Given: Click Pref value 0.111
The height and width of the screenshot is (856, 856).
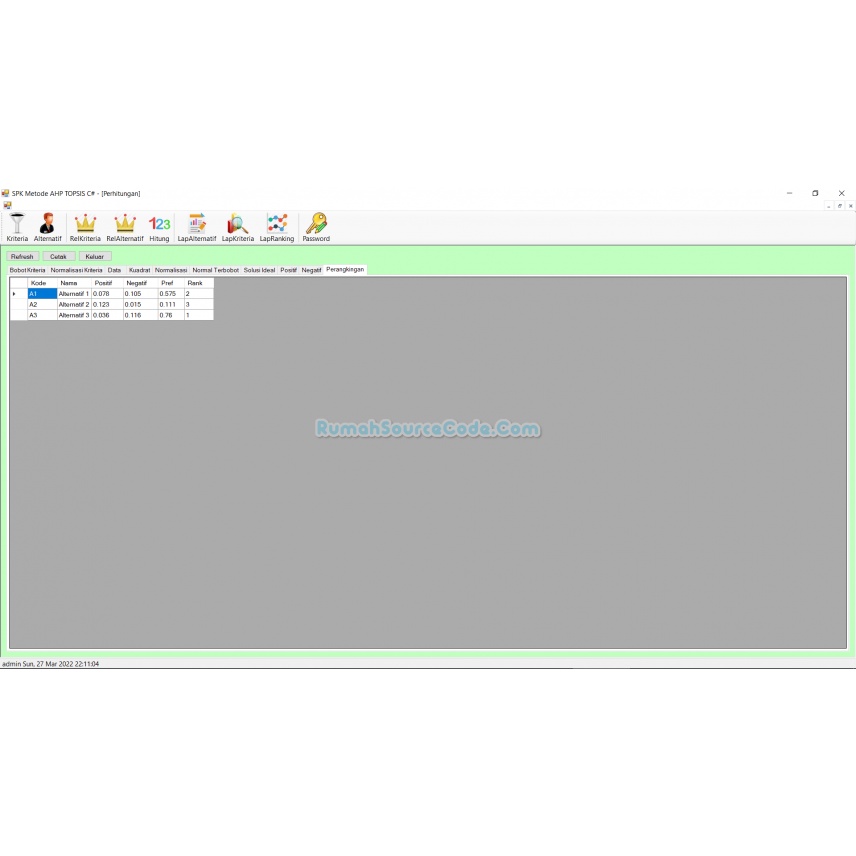Looking at the screenshot, I should pos(171,305).
